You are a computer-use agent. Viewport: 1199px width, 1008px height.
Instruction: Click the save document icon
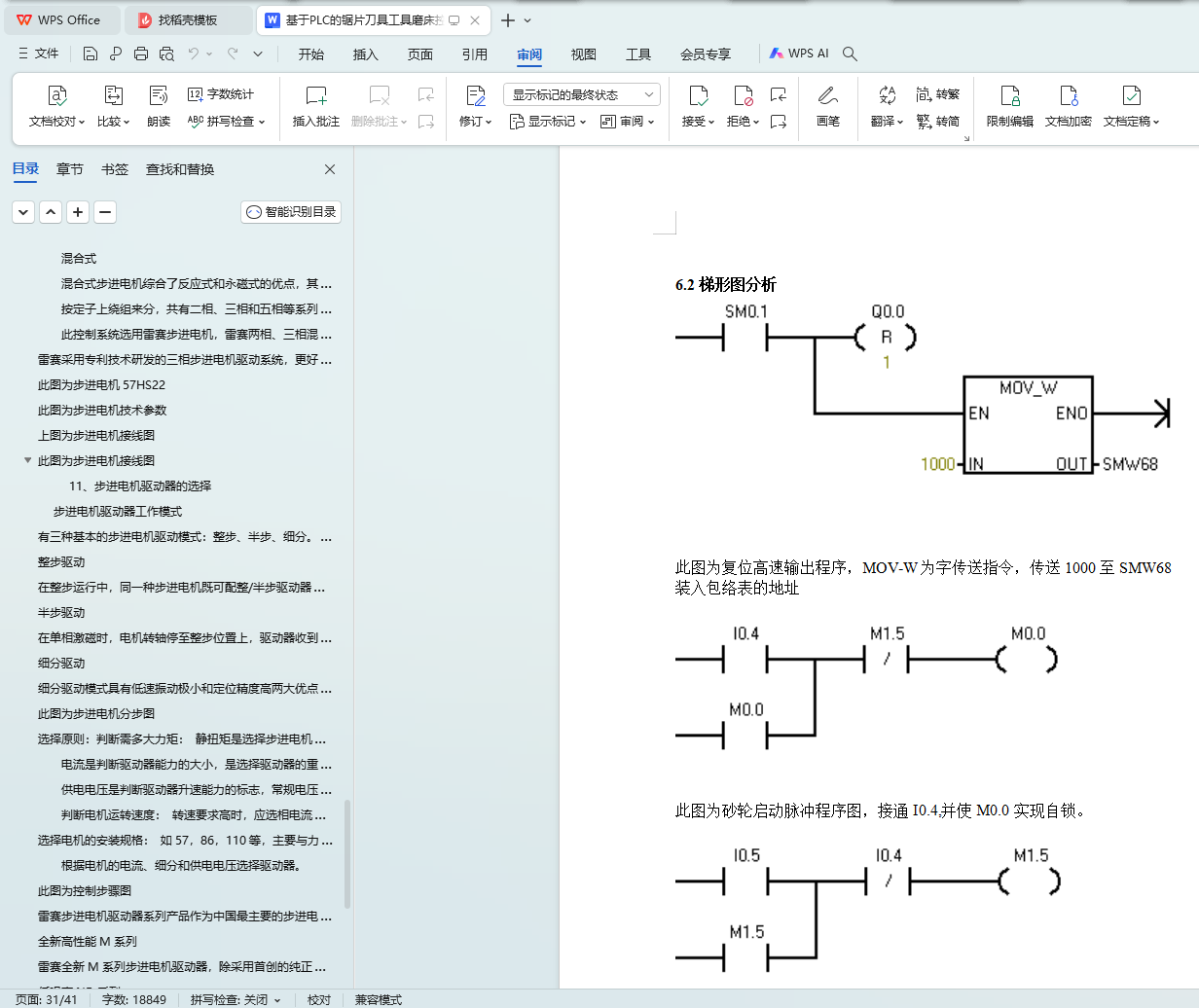[91, 54]
